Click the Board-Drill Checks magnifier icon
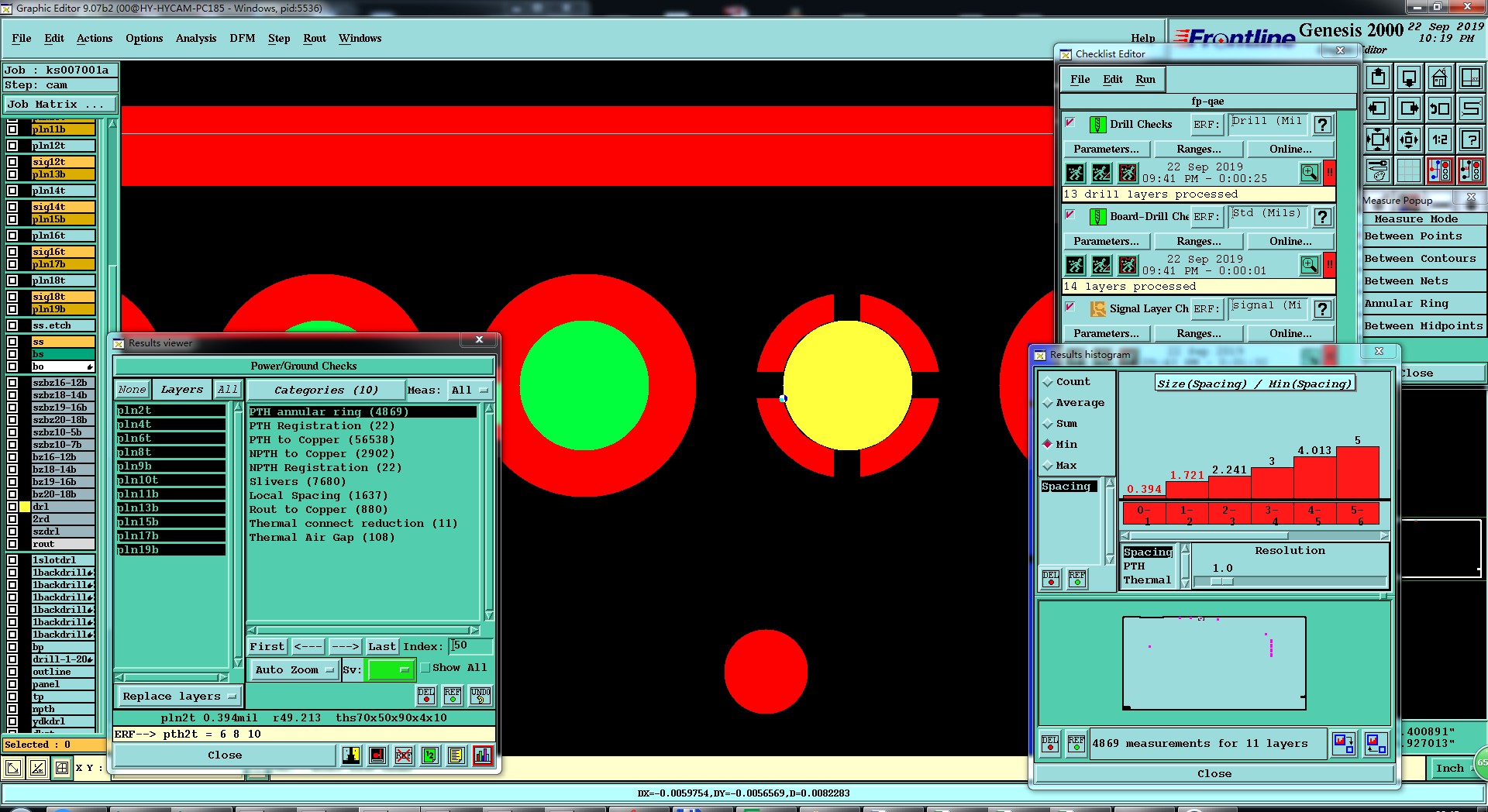This screenshot has height=812, width=1488. (x=1310, y=265)
